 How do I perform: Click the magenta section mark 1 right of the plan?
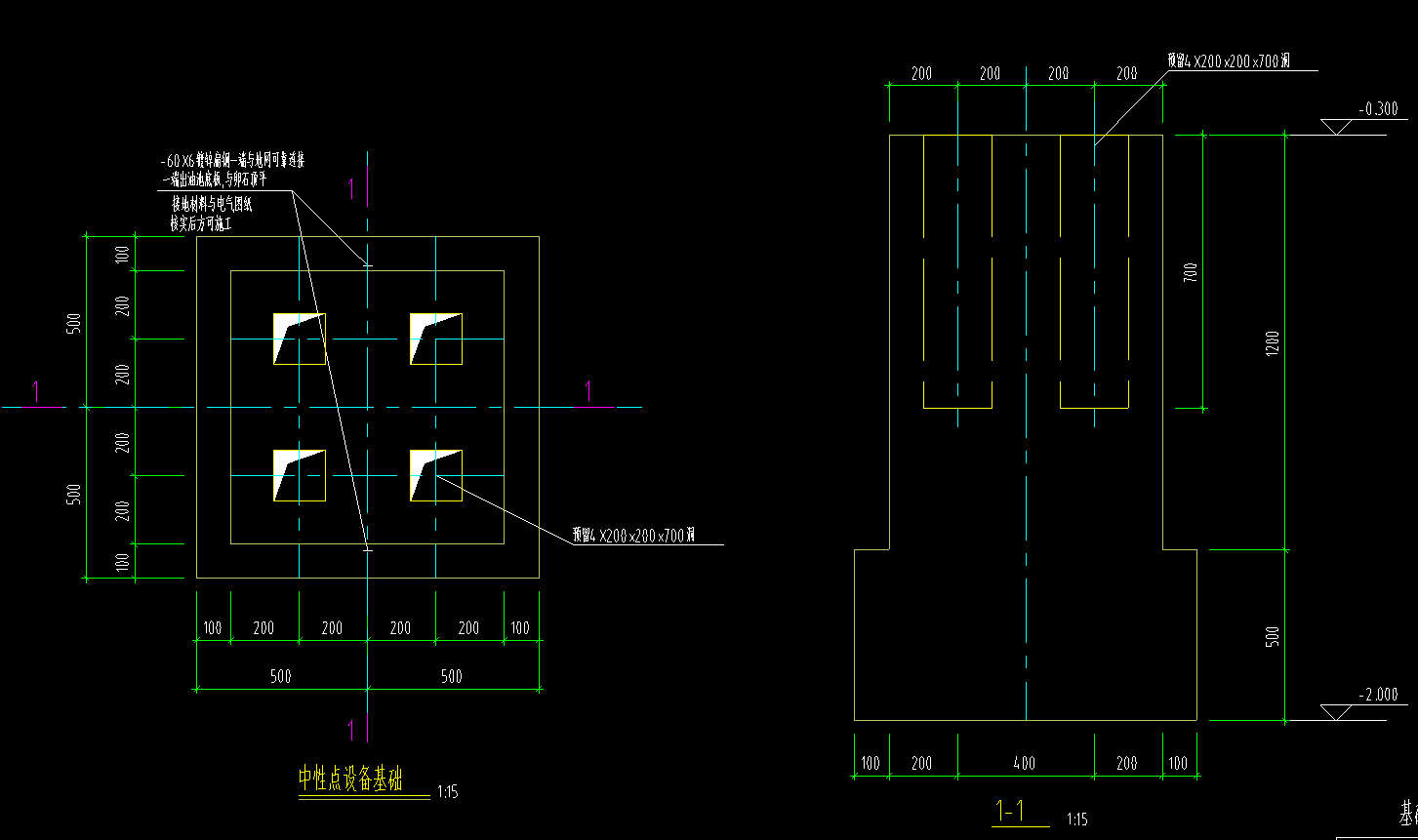[587, 391]
